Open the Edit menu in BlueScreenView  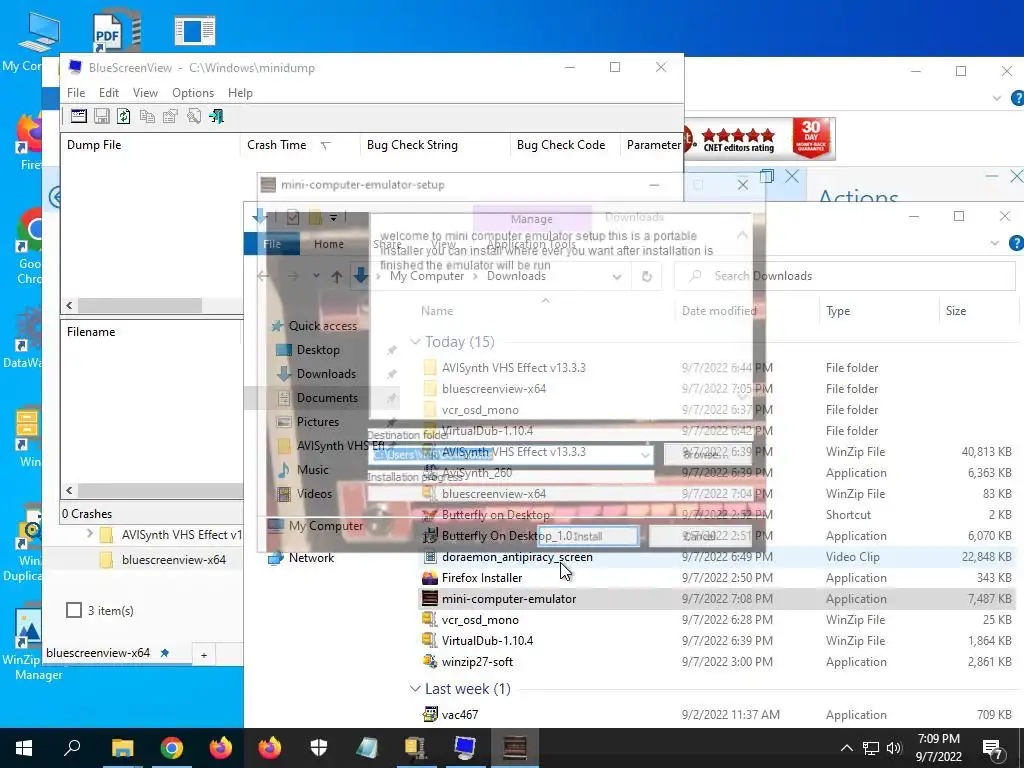click(108, 93)
